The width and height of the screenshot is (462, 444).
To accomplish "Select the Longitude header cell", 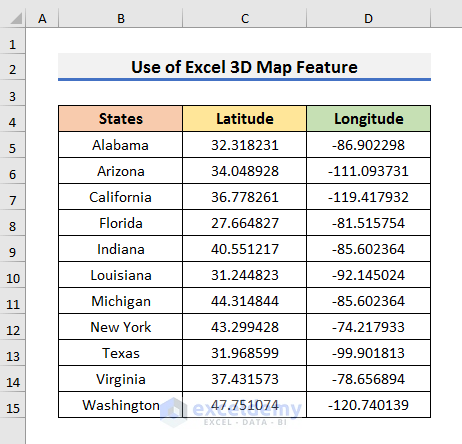I will [x=368, y=119].
